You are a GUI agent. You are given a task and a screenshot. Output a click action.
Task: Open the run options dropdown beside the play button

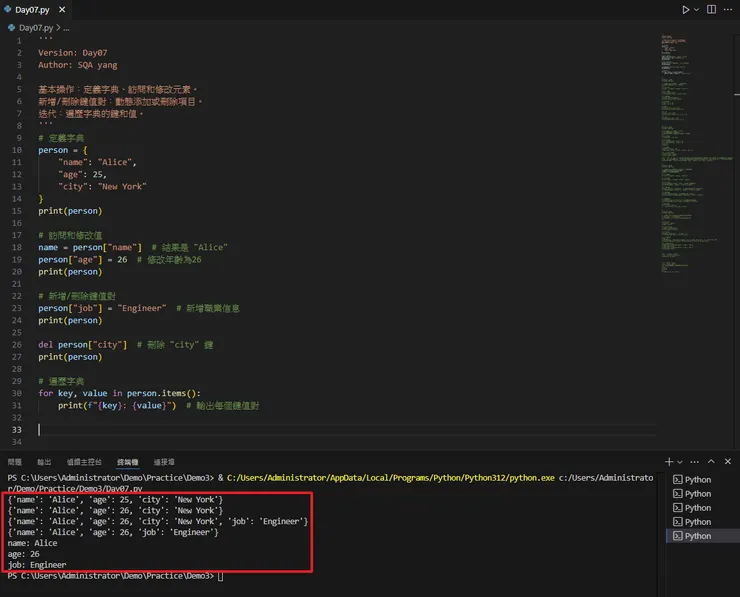click(x=696, y=9)
